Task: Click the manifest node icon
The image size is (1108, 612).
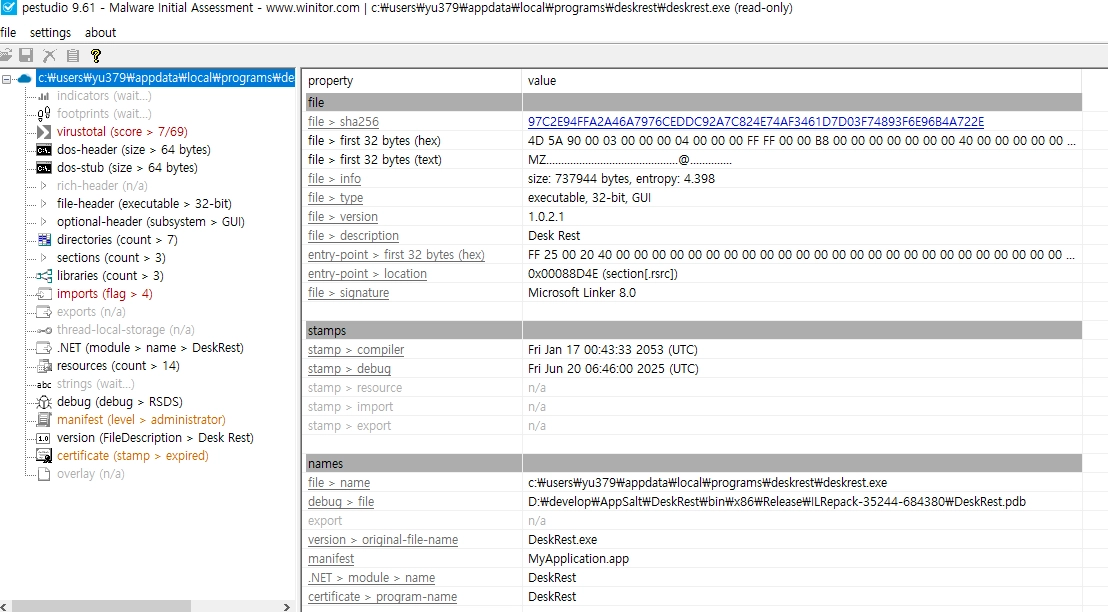Action: (44, 420)
